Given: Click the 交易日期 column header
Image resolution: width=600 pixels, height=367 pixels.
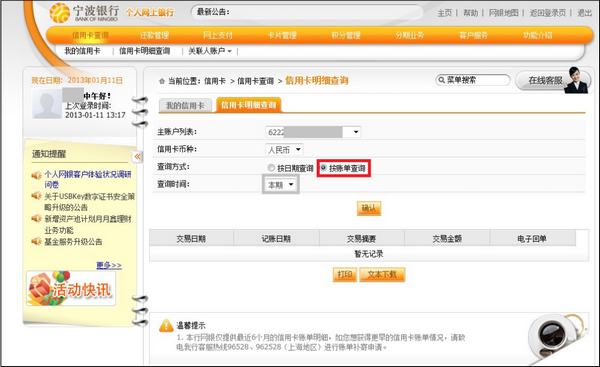Looking at the screenshot, I should (x=191, y=239).
